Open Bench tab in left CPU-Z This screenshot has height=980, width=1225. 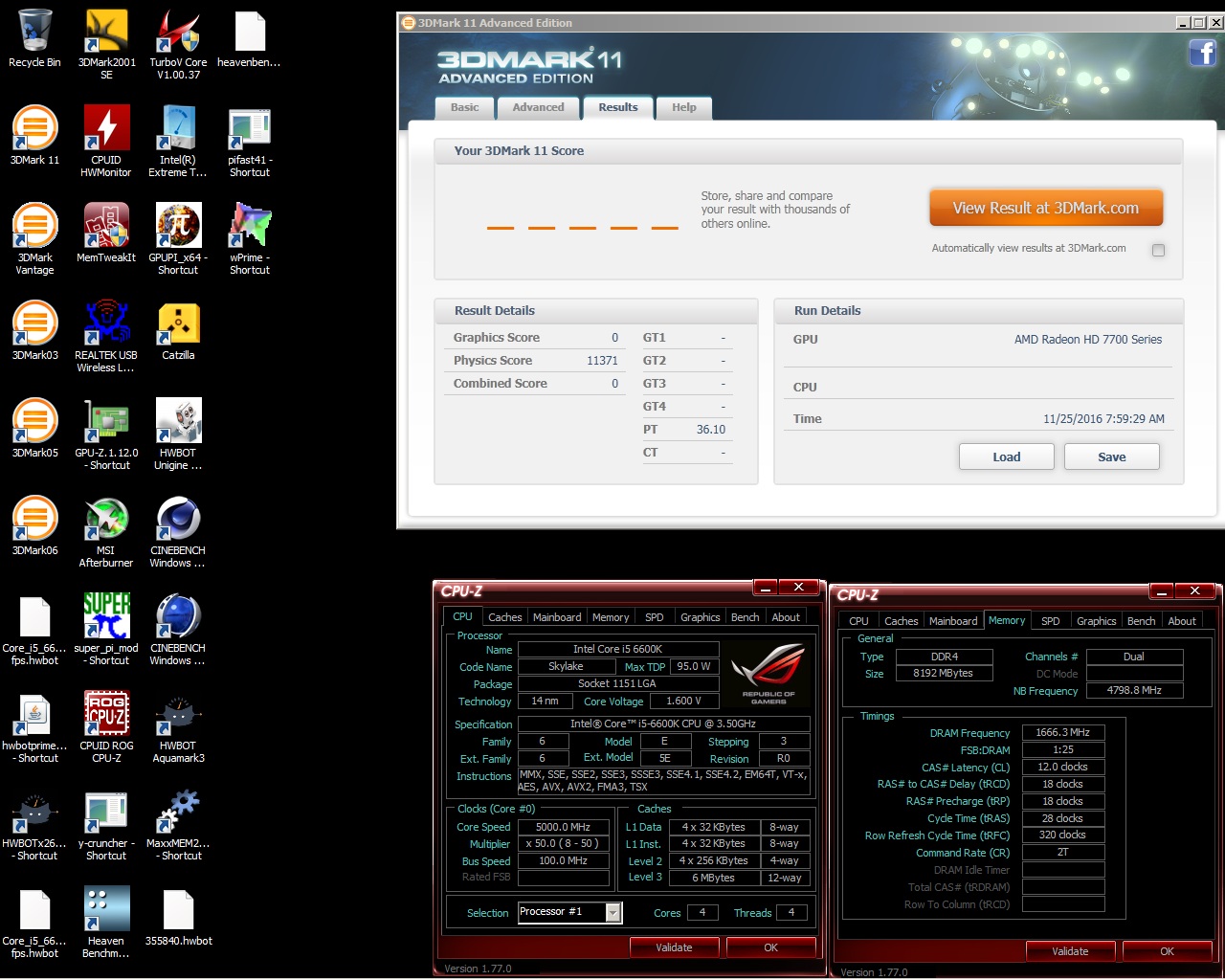click(x=745, y=617)
